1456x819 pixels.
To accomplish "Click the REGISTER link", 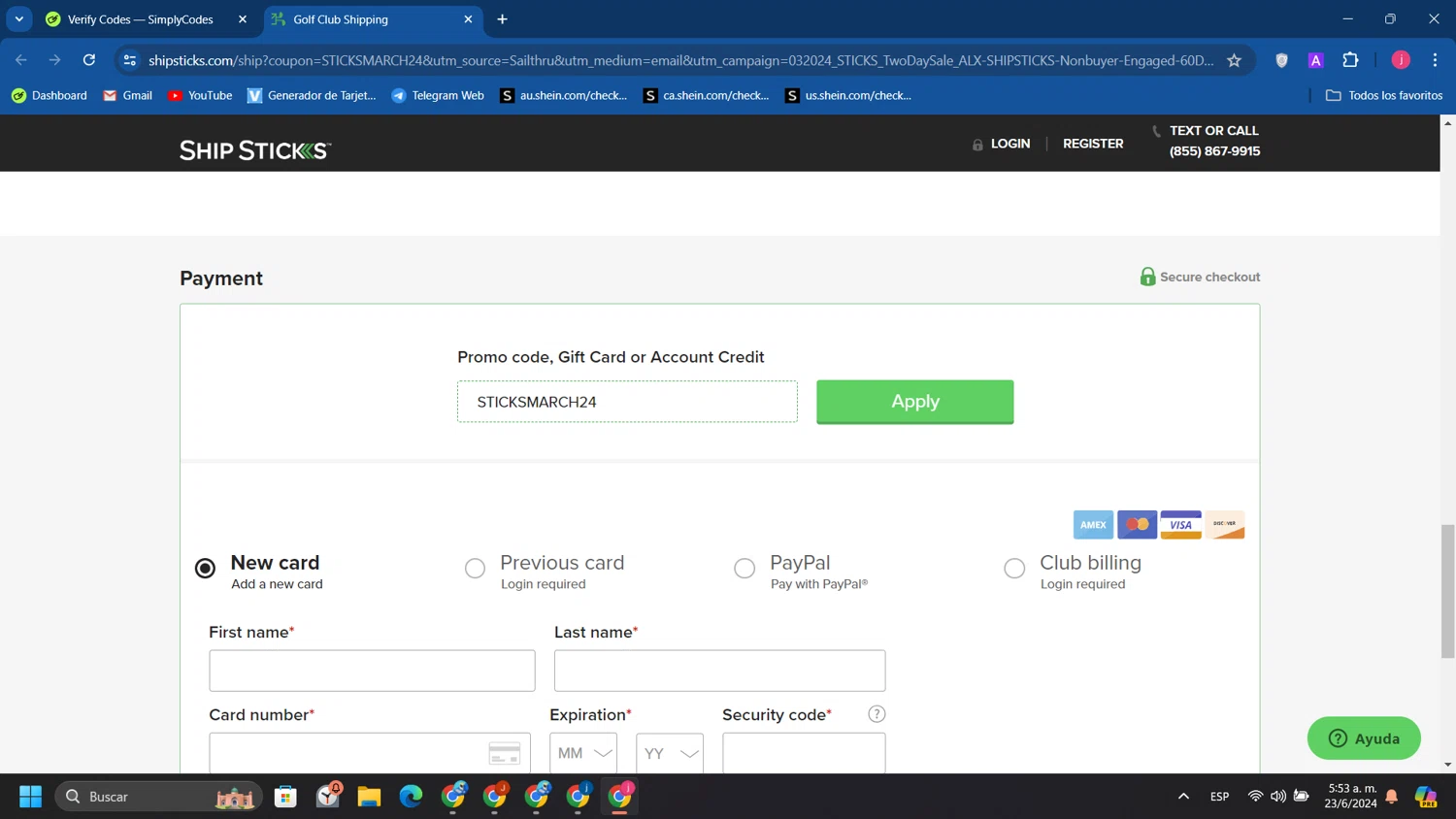I will tap(1093, 144).
